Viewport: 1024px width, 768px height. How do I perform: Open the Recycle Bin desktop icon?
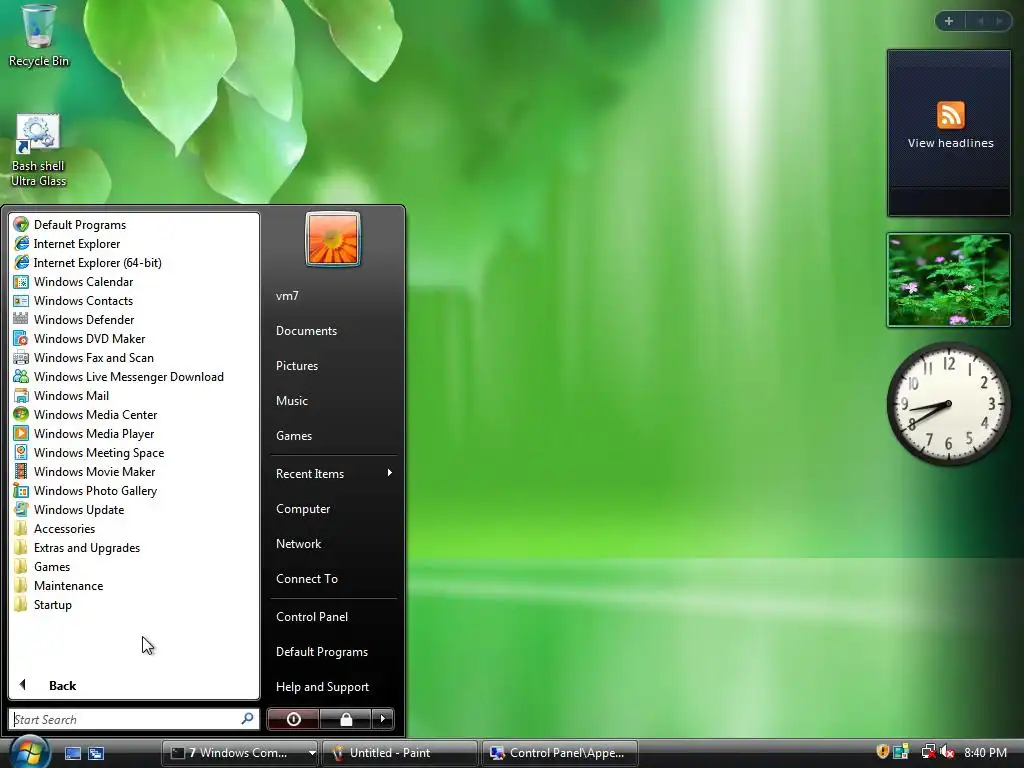(39, 36)
